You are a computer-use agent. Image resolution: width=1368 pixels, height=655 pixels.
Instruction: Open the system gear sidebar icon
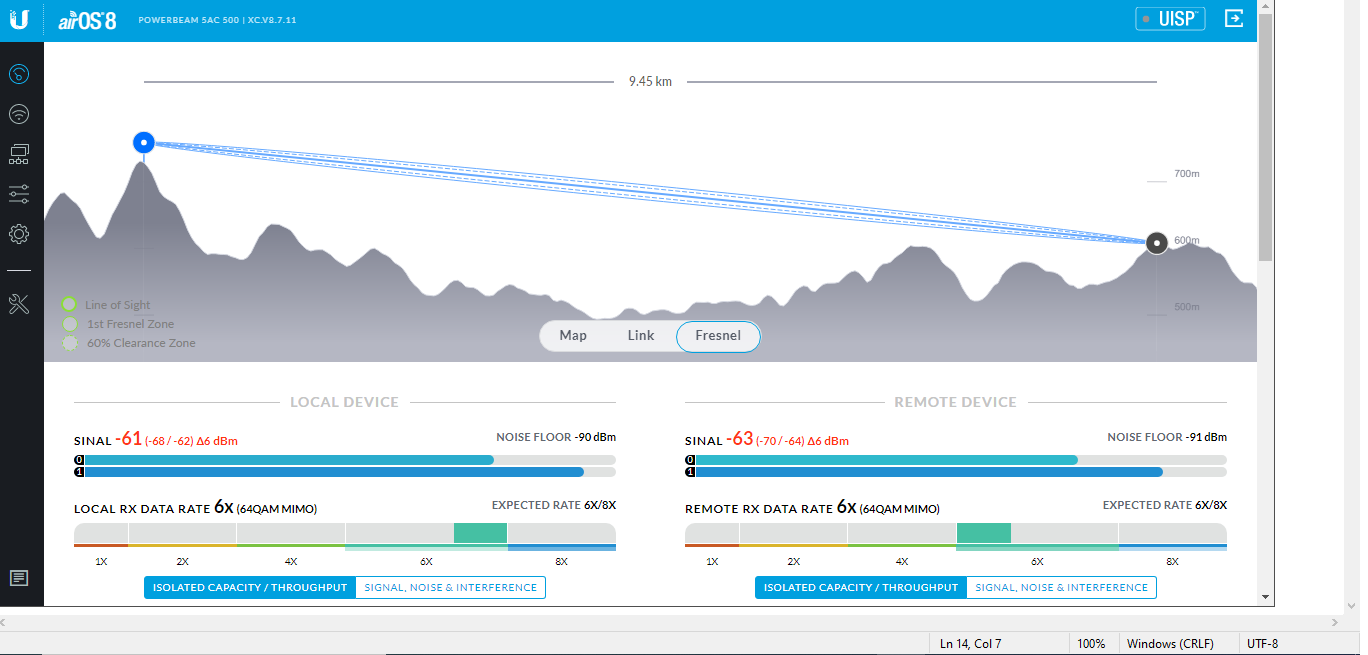19,234
